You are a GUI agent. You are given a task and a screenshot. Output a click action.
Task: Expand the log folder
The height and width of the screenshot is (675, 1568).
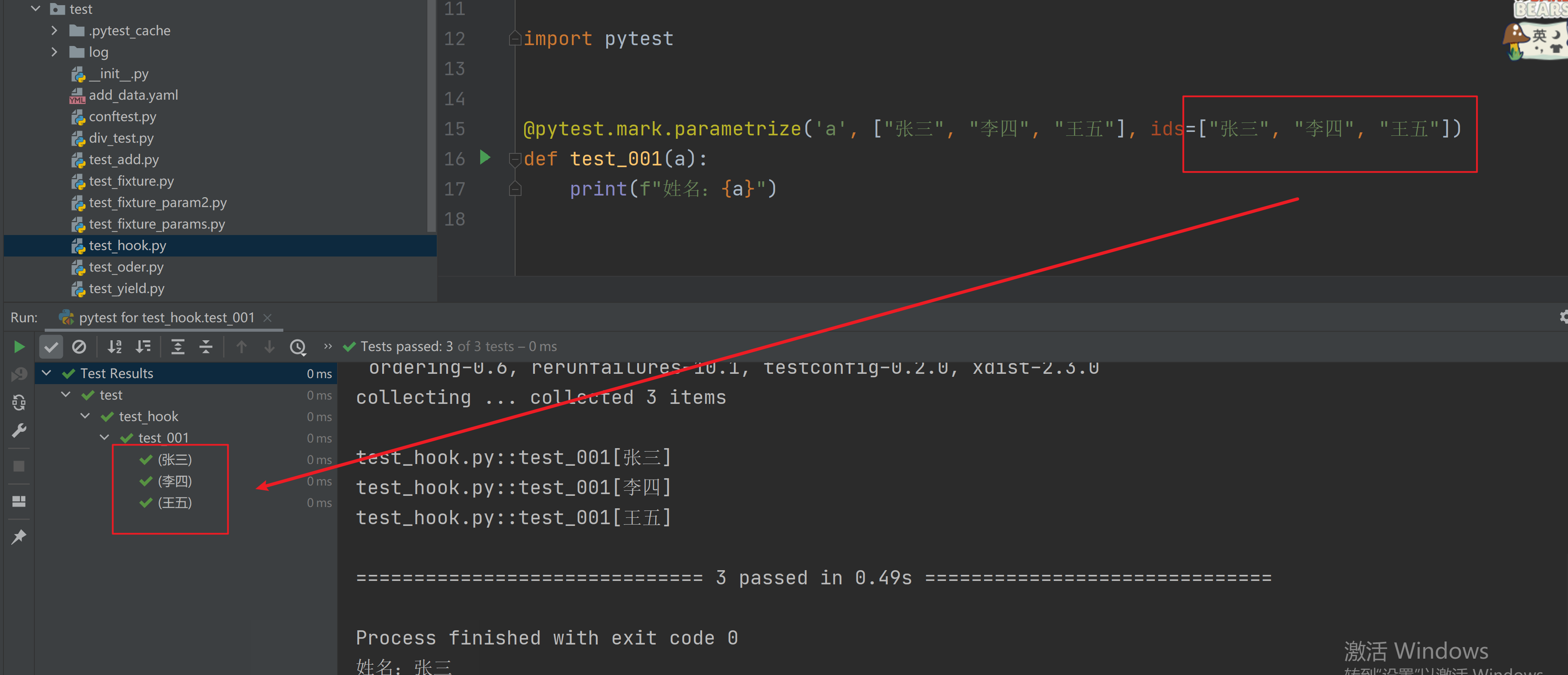(54, 52)
